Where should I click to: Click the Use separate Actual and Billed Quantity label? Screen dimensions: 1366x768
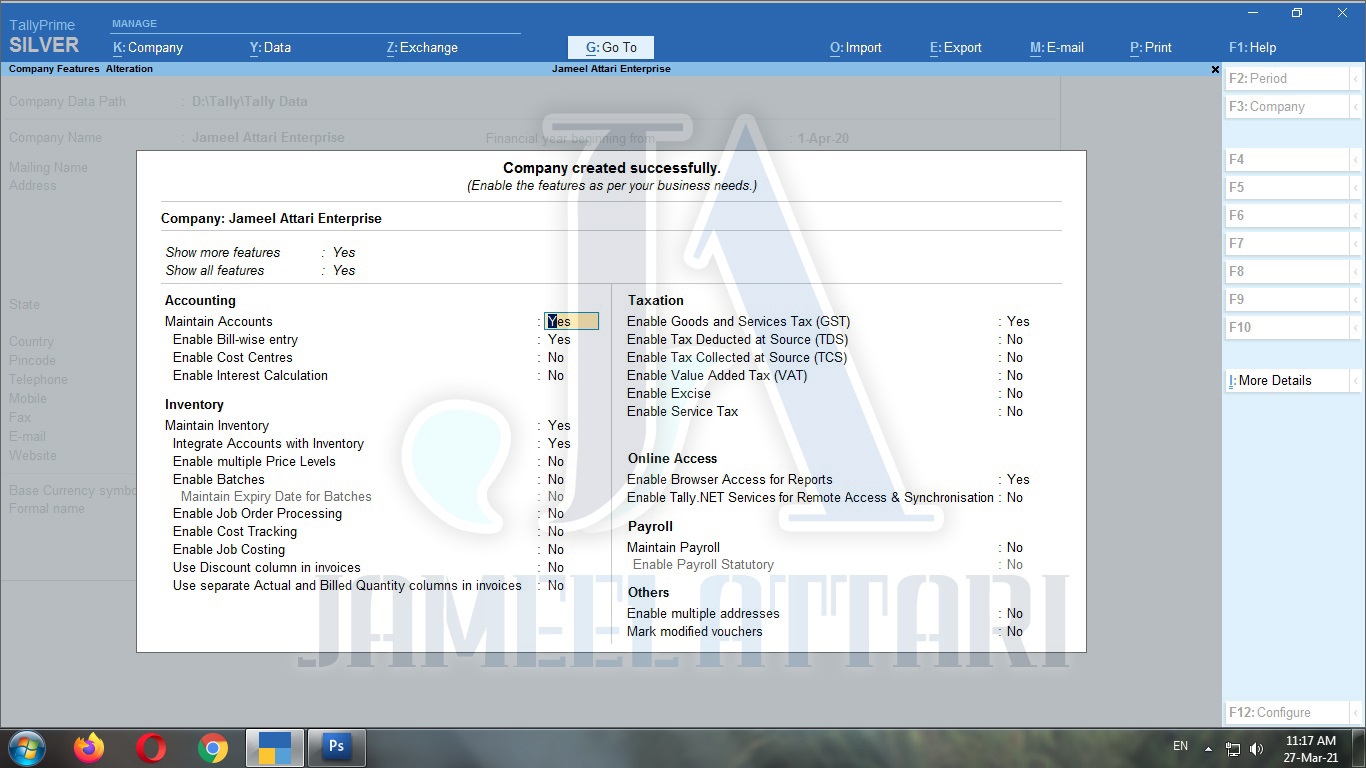[347, 585]
